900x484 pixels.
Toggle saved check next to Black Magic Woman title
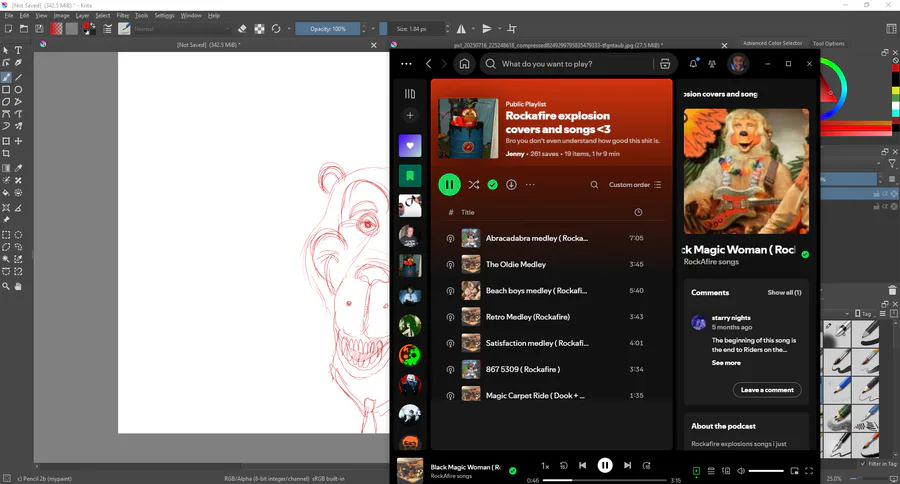coord(513,471)
